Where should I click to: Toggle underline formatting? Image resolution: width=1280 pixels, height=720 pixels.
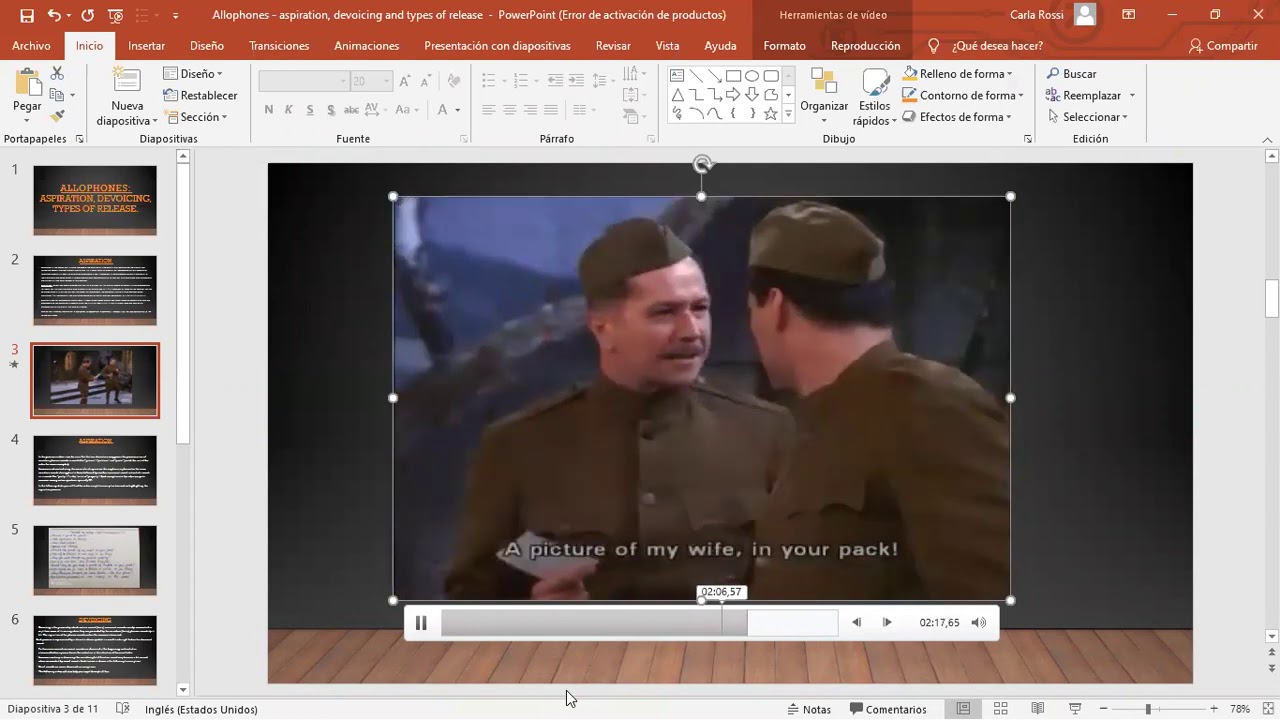point(310,110)
